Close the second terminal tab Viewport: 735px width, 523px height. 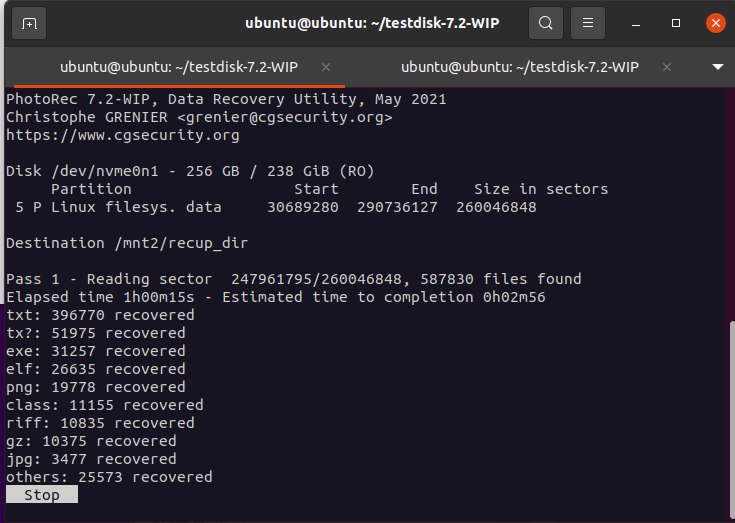pyautogui.click(x=667, y=67)
